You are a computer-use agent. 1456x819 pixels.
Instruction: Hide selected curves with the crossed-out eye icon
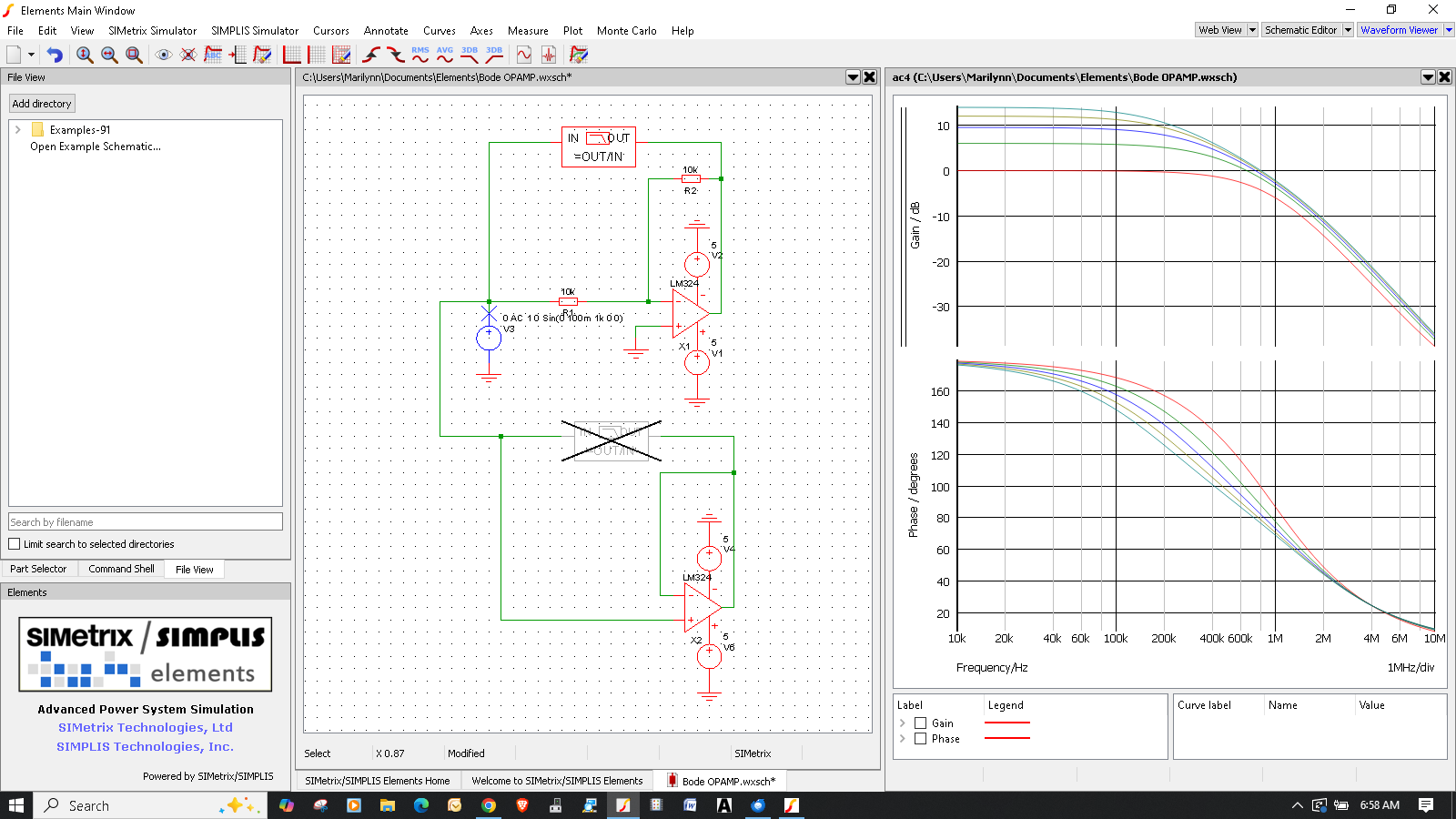(x=188, y=55)
